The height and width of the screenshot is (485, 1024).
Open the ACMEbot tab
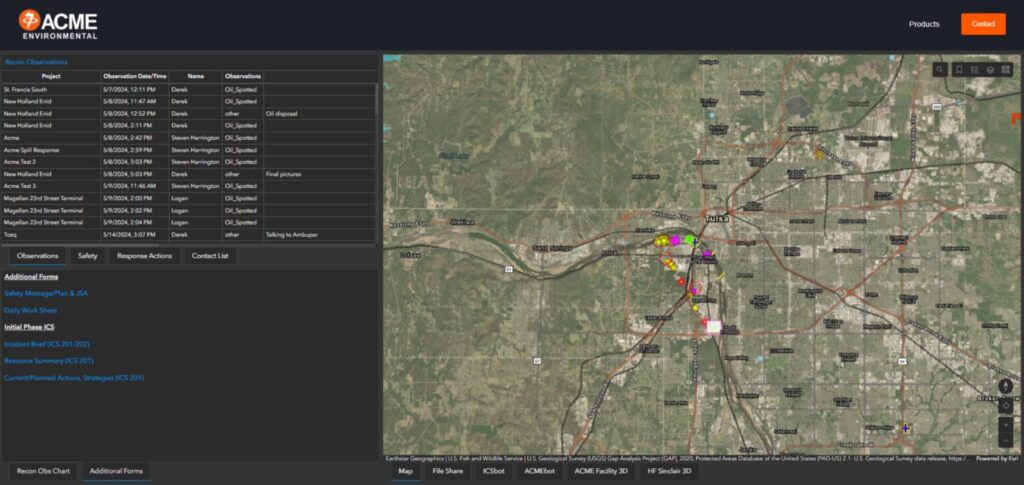click(x=540, y=471)
